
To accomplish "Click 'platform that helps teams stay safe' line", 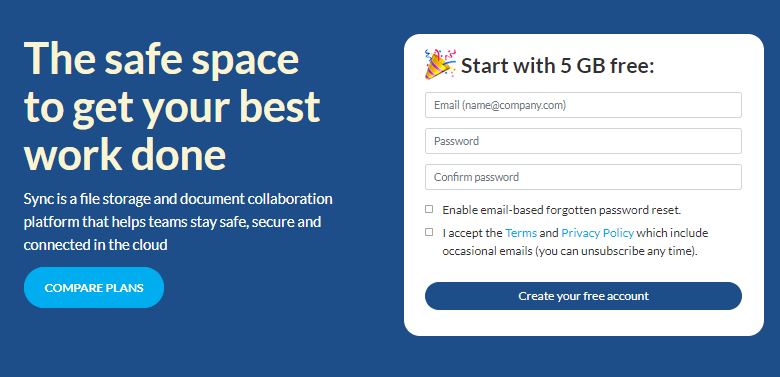I will click(x=172, y=222).
